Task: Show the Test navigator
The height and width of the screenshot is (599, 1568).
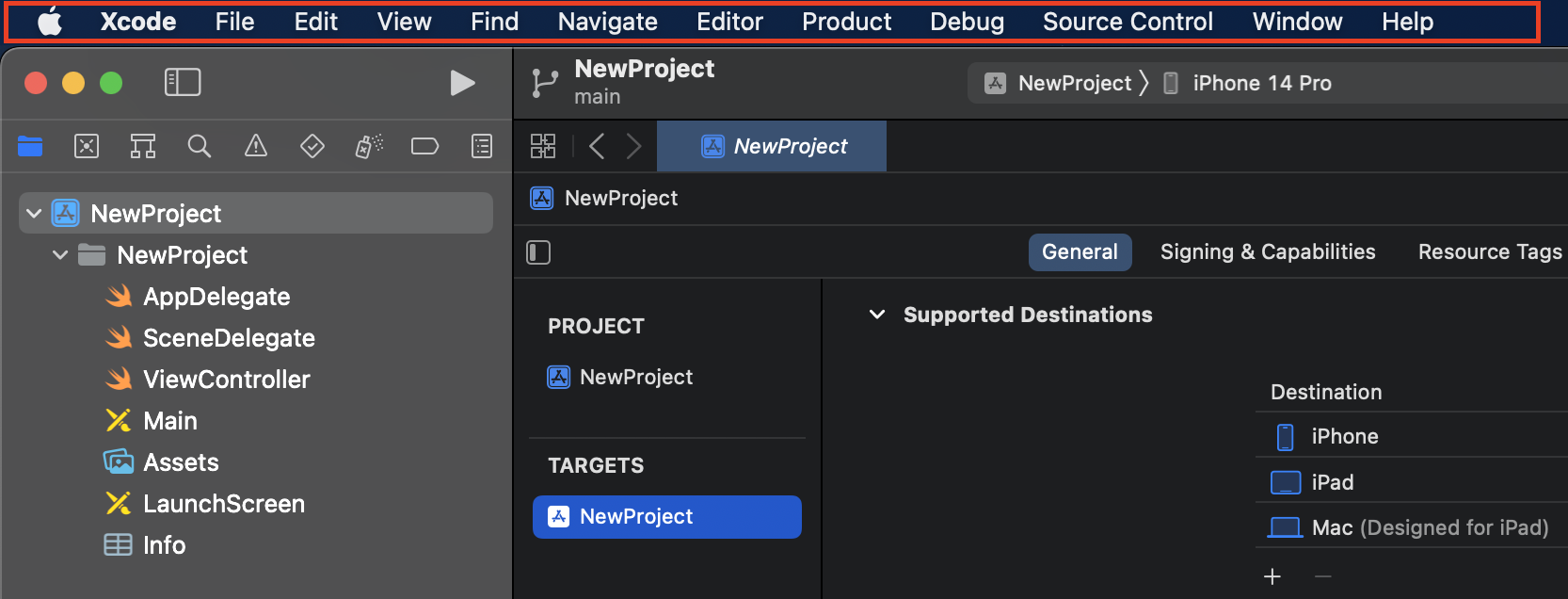Action: 312,146
